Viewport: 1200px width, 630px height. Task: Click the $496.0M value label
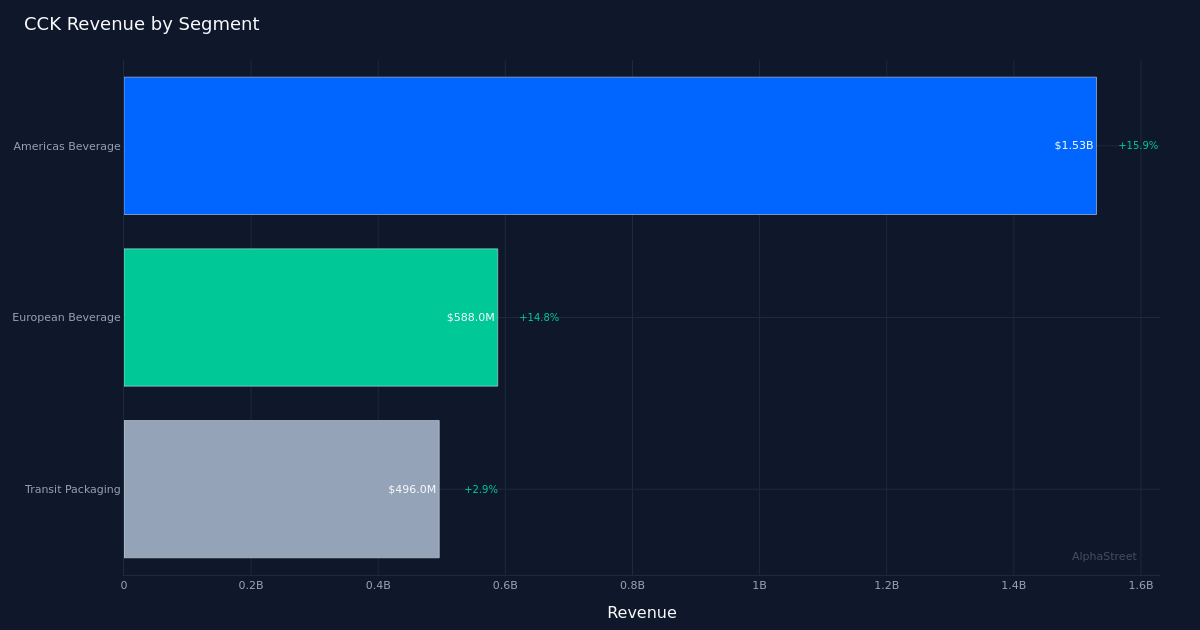(x=412, y=489)
